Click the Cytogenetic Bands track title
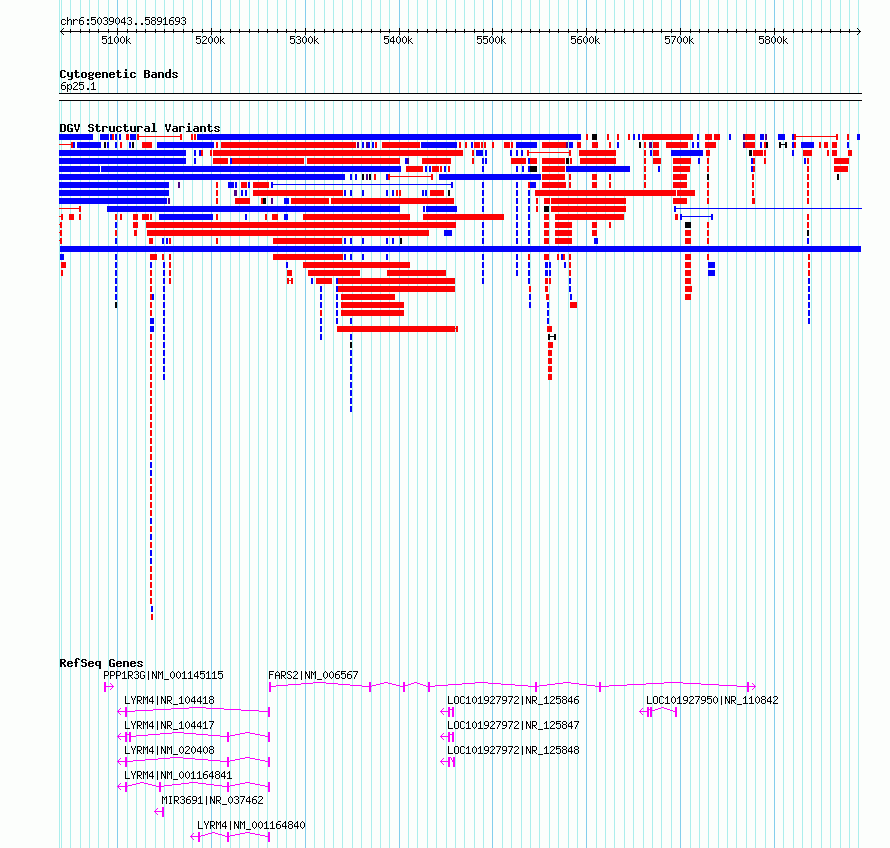Image resolution: width=890 pixels, height=848 pixels. click(119, 74)
